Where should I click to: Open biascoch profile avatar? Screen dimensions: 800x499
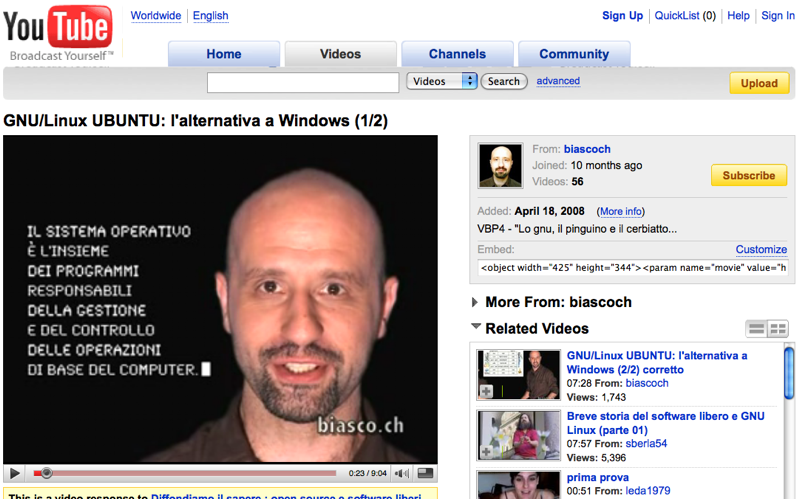tap(500, 166)
